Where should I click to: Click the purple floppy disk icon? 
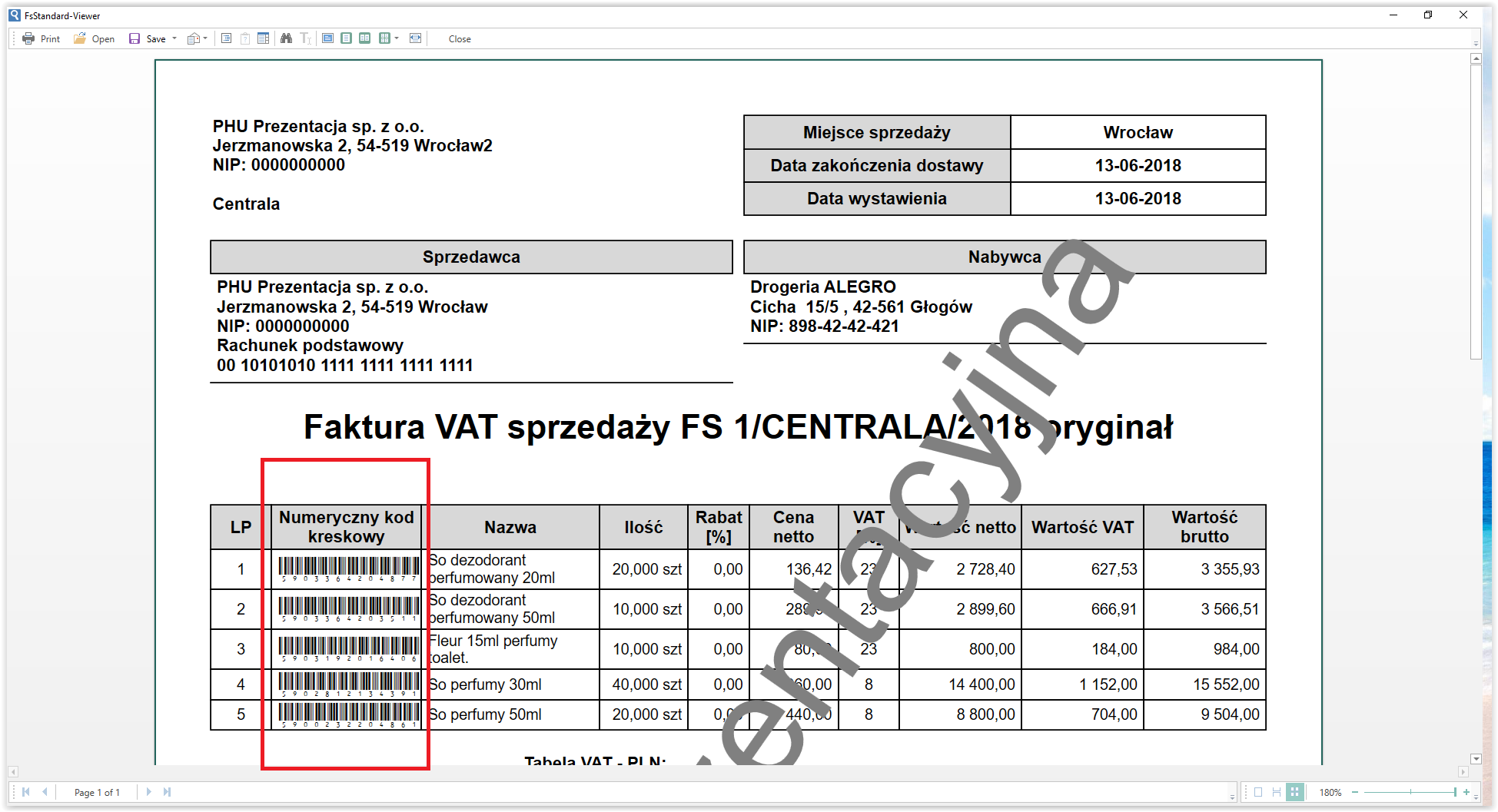pyautogui.click(x=135, y=38)
